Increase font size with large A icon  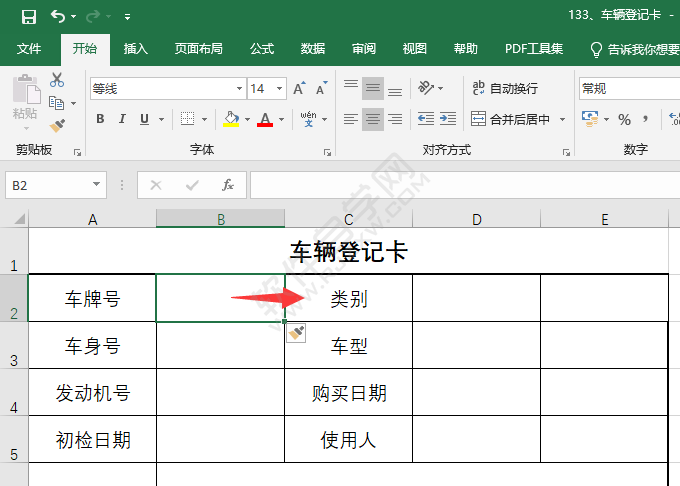(x=299, y=88)
